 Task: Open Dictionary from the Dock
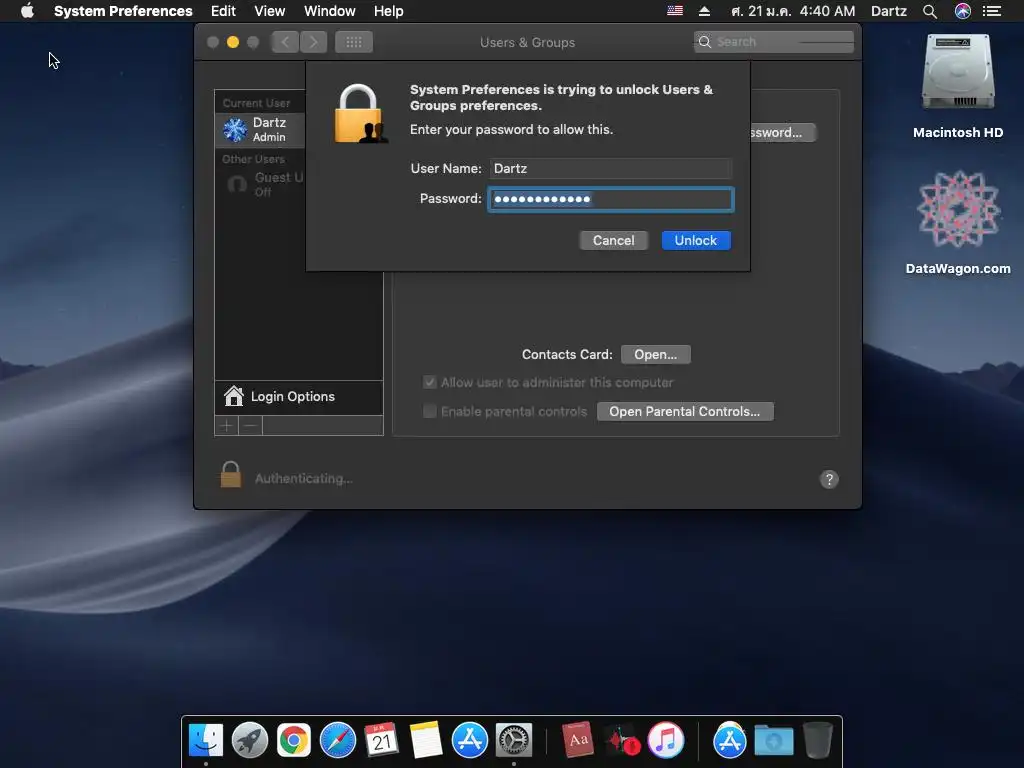[578, 740]
